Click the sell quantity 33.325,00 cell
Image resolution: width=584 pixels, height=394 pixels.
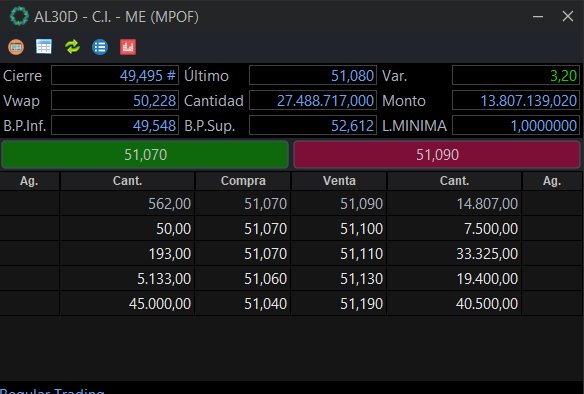tap(454, 254)
